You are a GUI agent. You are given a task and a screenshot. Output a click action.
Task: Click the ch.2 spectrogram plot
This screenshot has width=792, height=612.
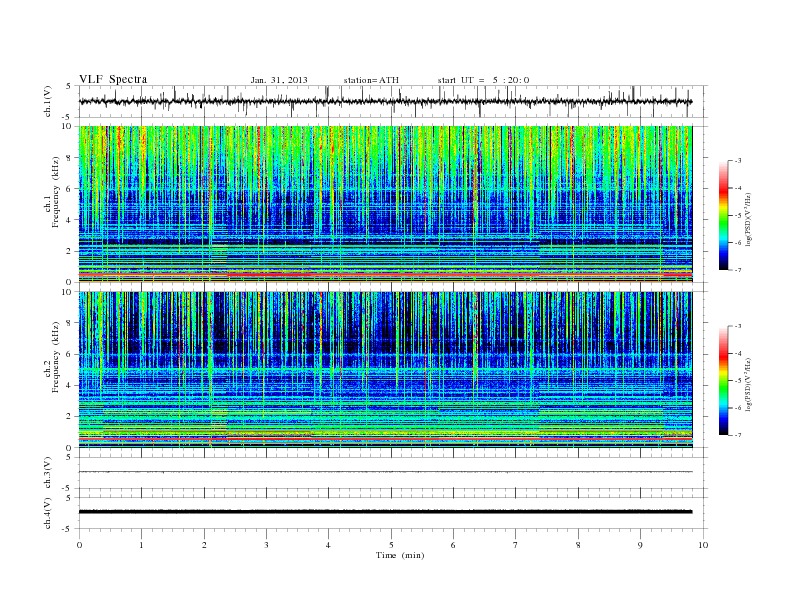[x=386, y=370]
